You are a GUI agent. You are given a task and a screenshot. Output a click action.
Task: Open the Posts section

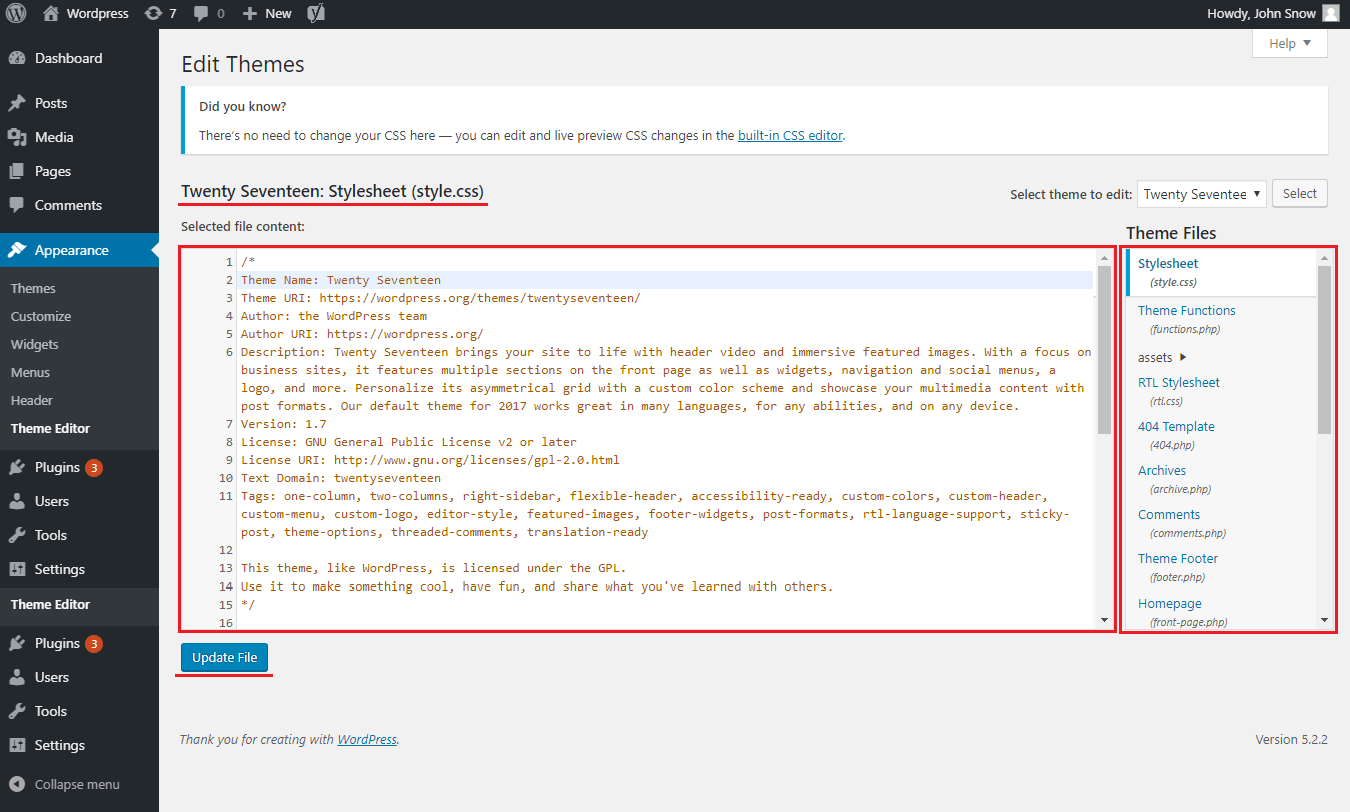(48, 102)
